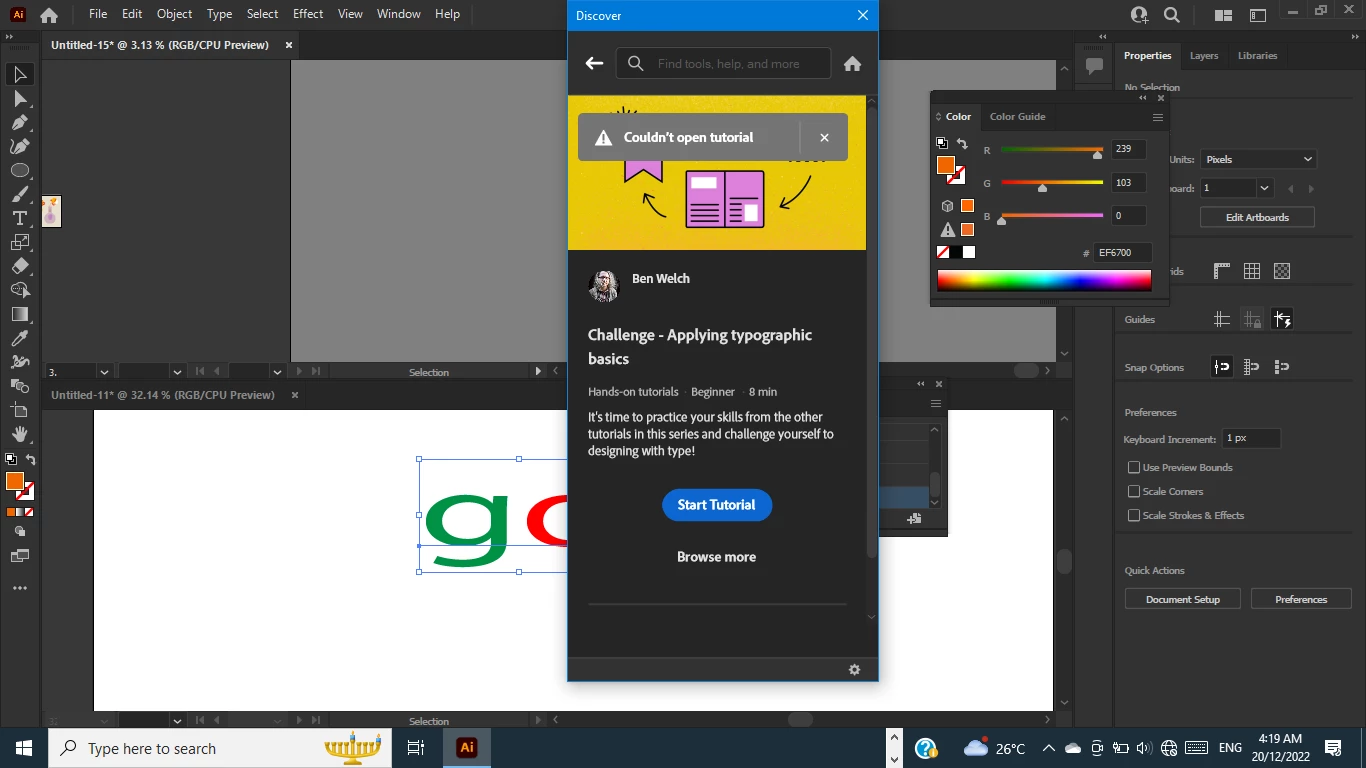The image size is (1366, 768).
Task: Select the Eraser tool
Action: coord(20,267)
